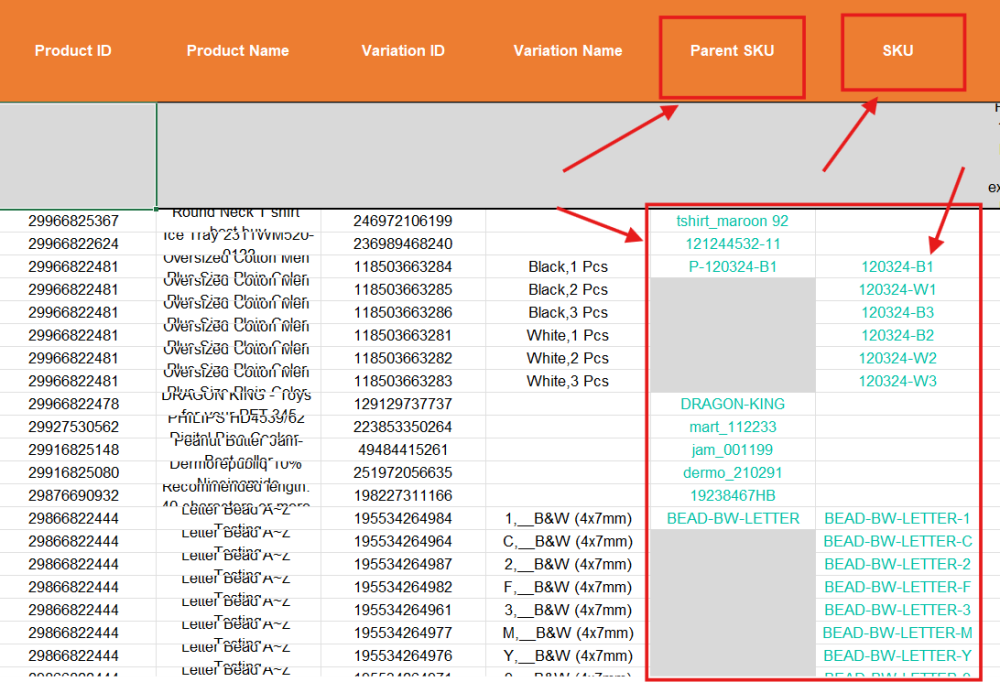Click the Product ID column header
Image resolution: width=1000 pixels, height=682 pixels.
[x=73, y=51]
